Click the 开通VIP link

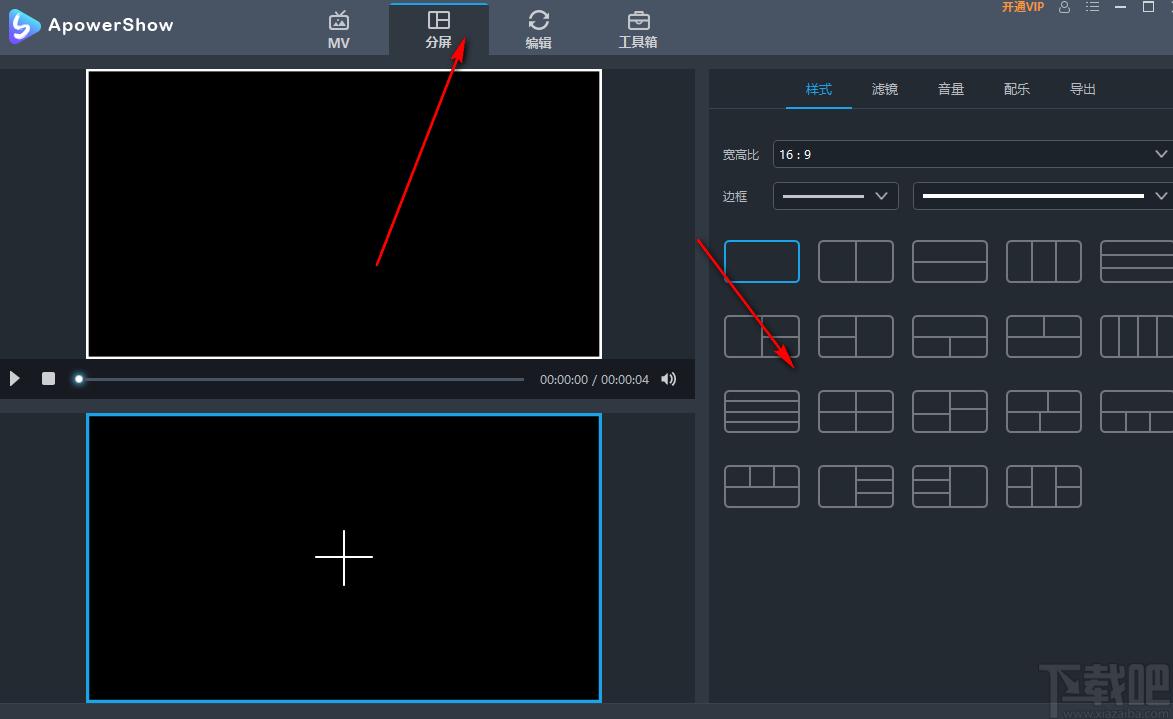pyautogui.click(x=1023, y=7)
